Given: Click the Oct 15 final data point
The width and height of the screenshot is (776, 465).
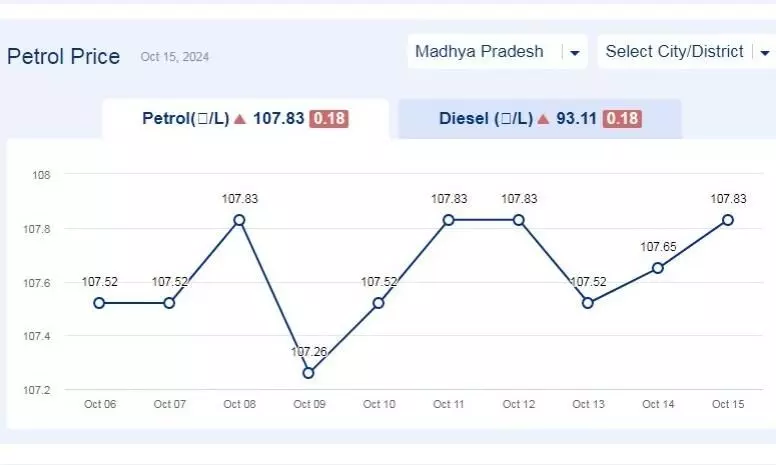Looking at the screenshot, I should [728, 220].
